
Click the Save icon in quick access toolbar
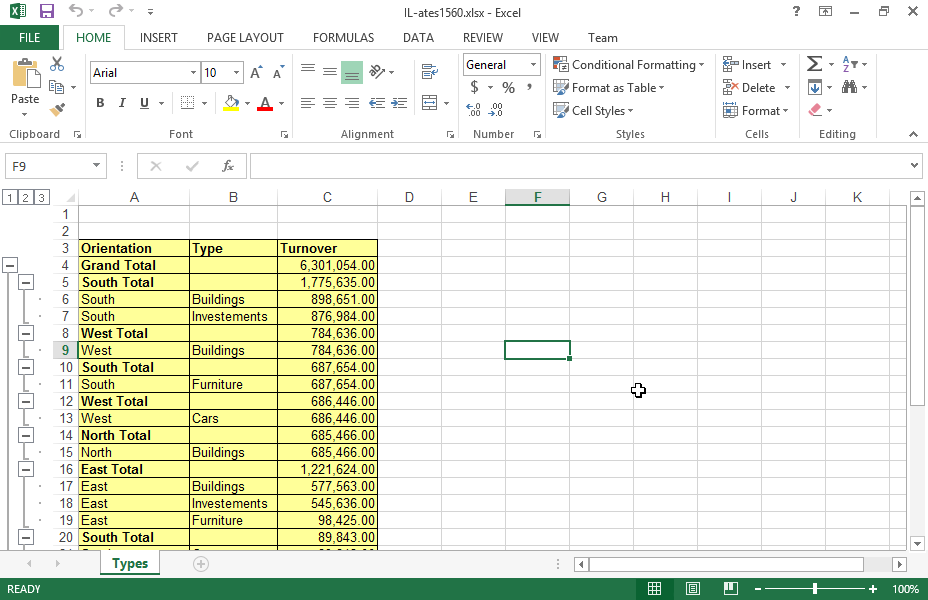46,11
